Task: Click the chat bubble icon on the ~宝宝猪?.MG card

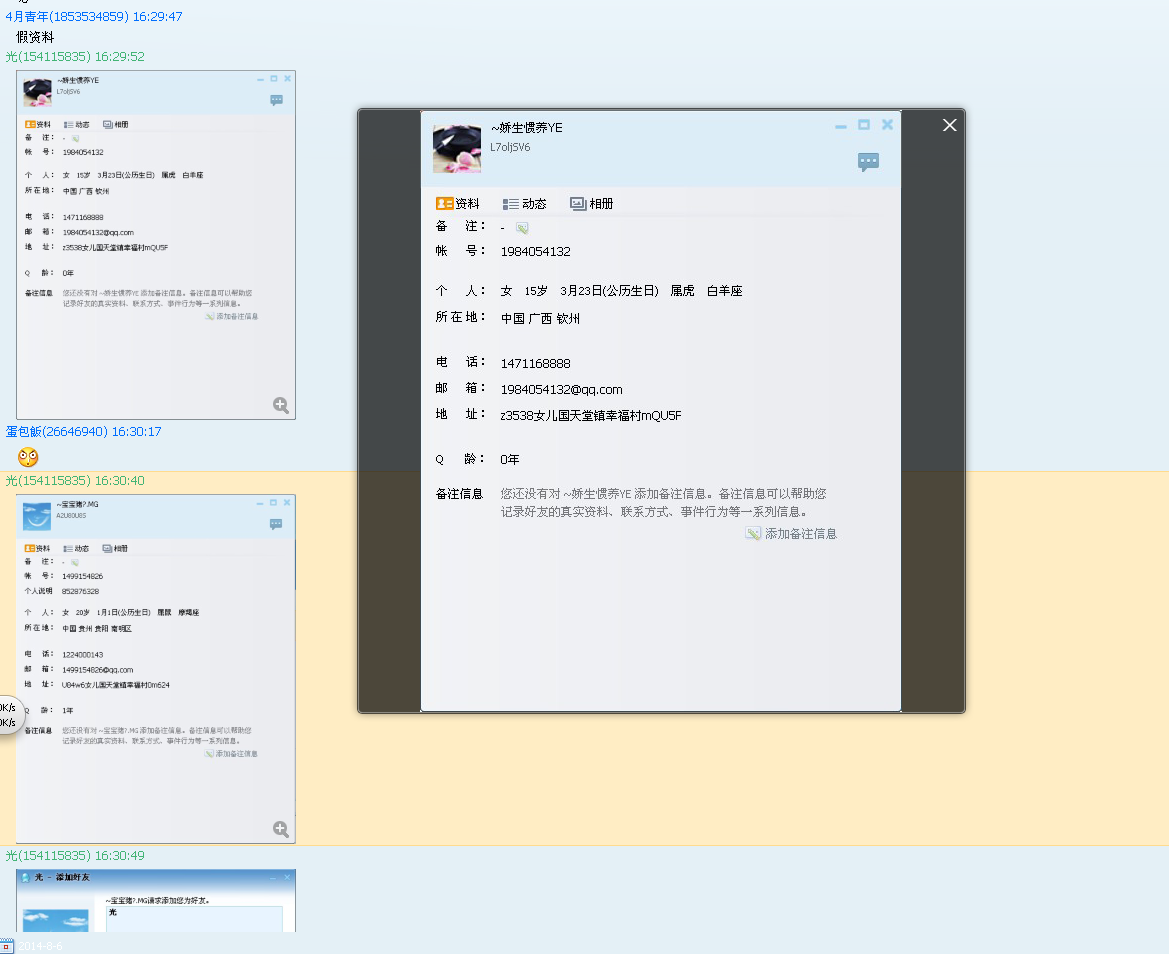Action: (x=276, y=524)
